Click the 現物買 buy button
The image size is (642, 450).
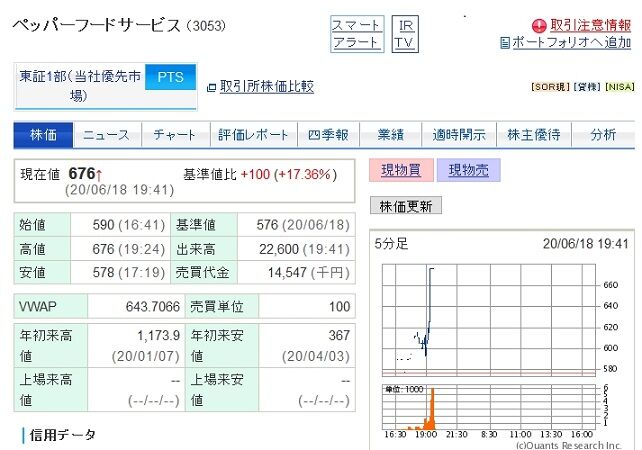401,170
